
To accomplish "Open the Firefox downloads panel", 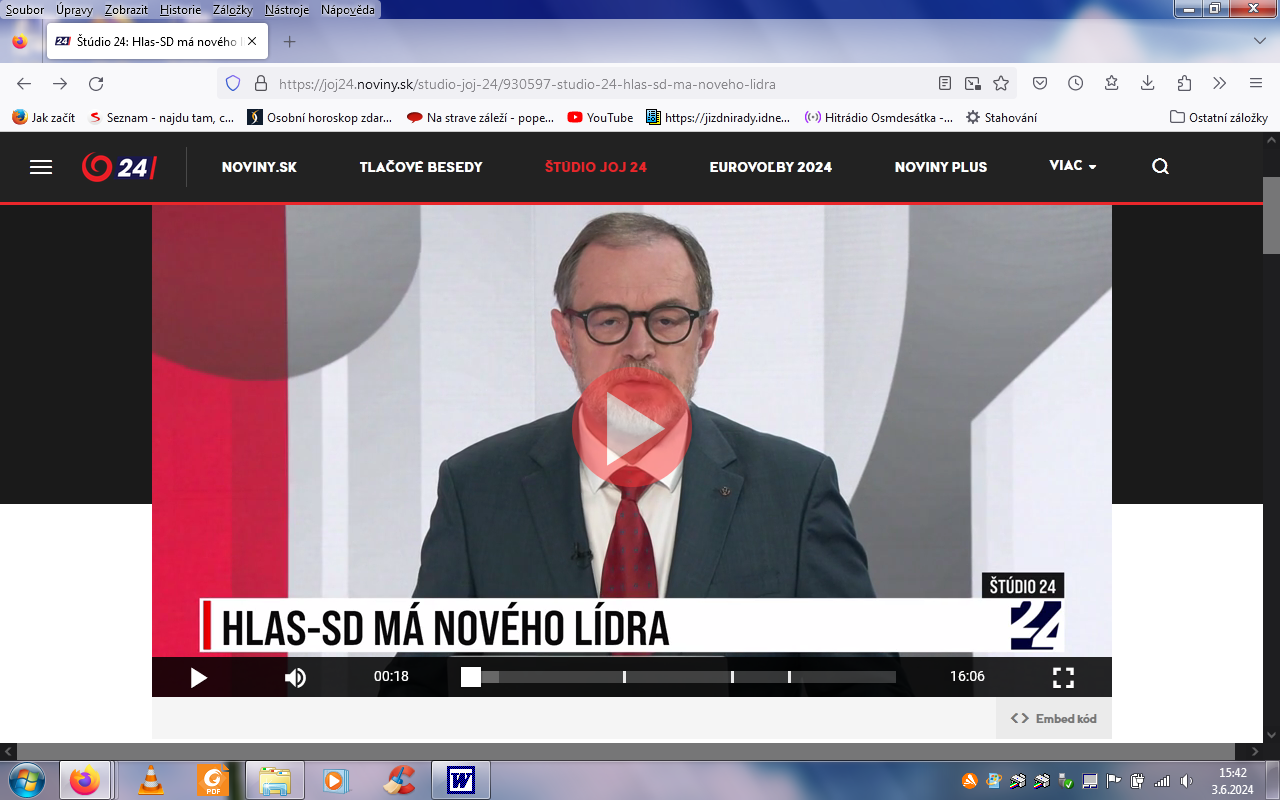I will point(1148,84).
